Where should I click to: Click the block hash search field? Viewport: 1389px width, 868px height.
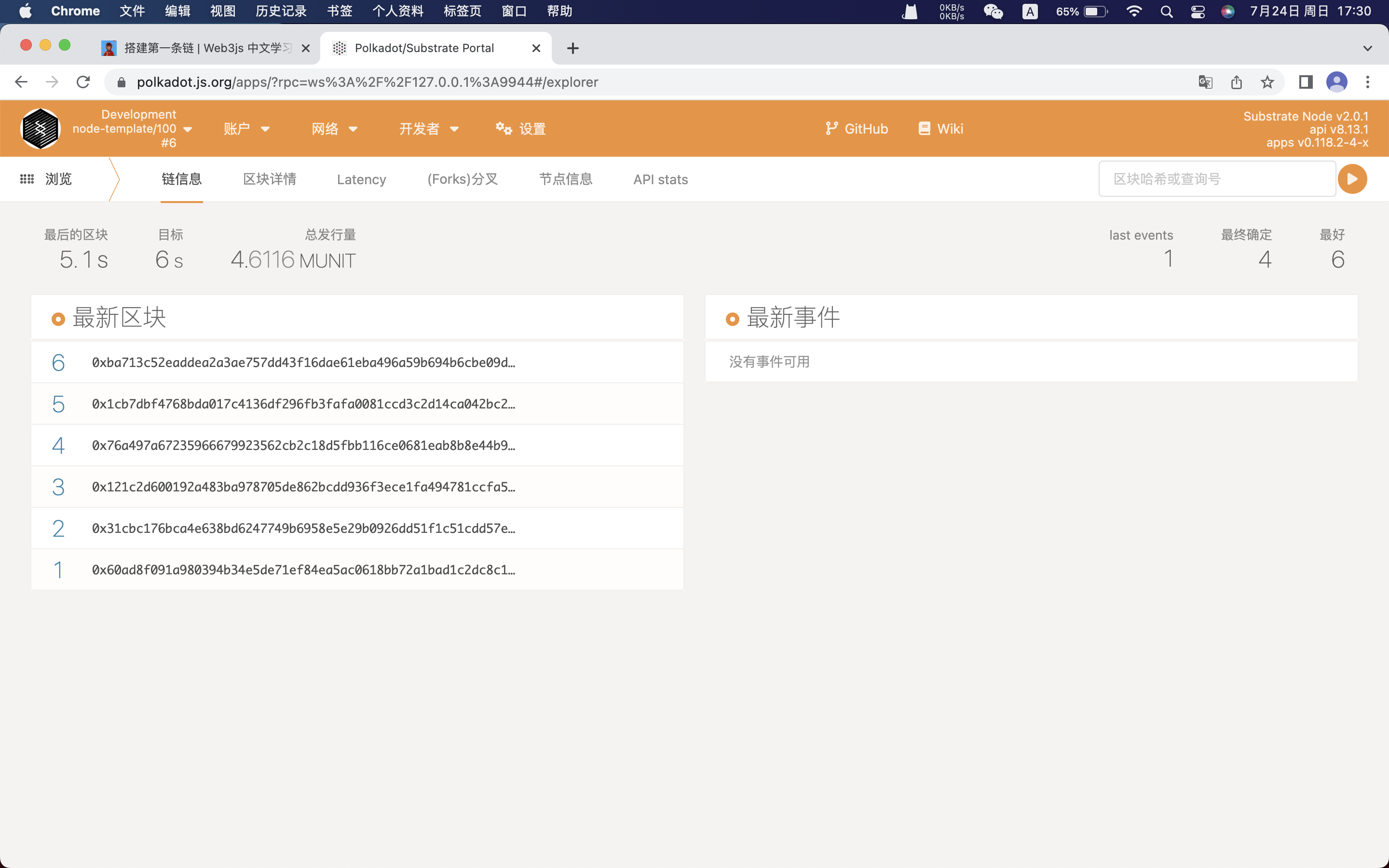(1216, 179)
